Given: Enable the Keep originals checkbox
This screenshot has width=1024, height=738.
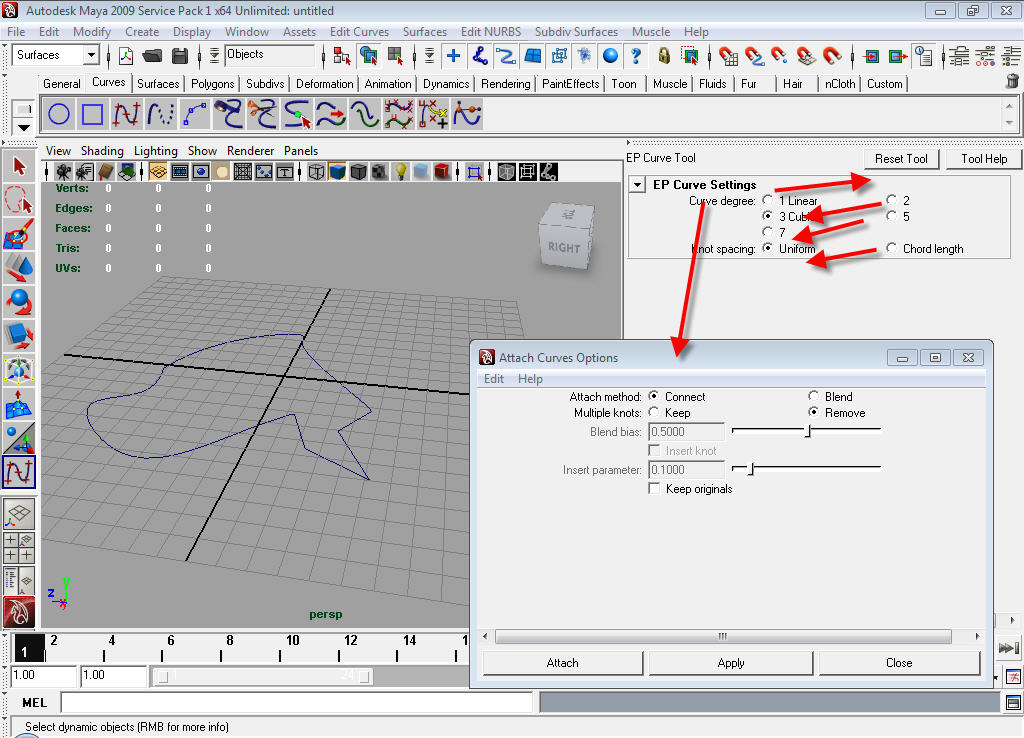Looking at the screenshot, I should tap(654, 489).
